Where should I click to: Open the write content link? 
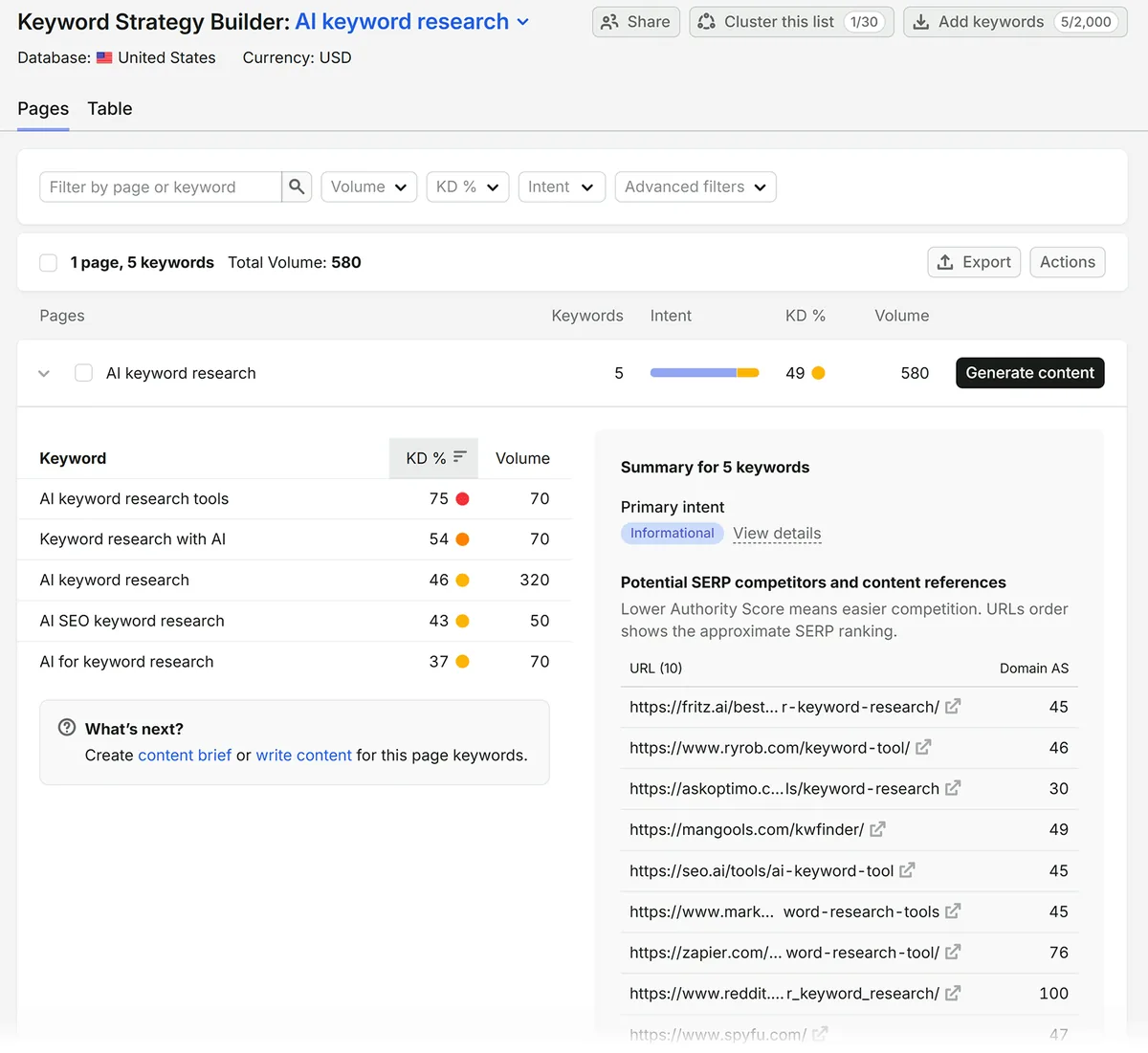coord(303,756)
